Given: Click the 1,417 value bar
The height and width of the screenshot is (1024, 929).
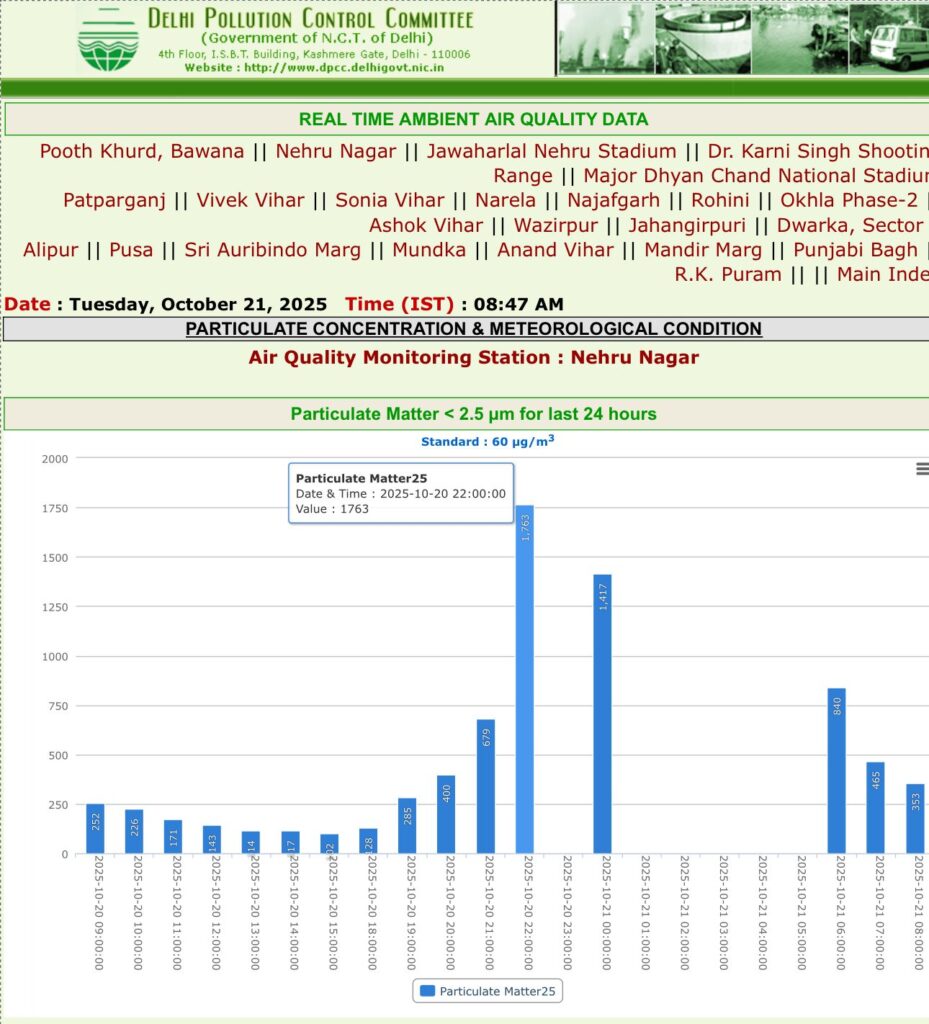Looking at the screenshot, I should click(x=602, y=714).
